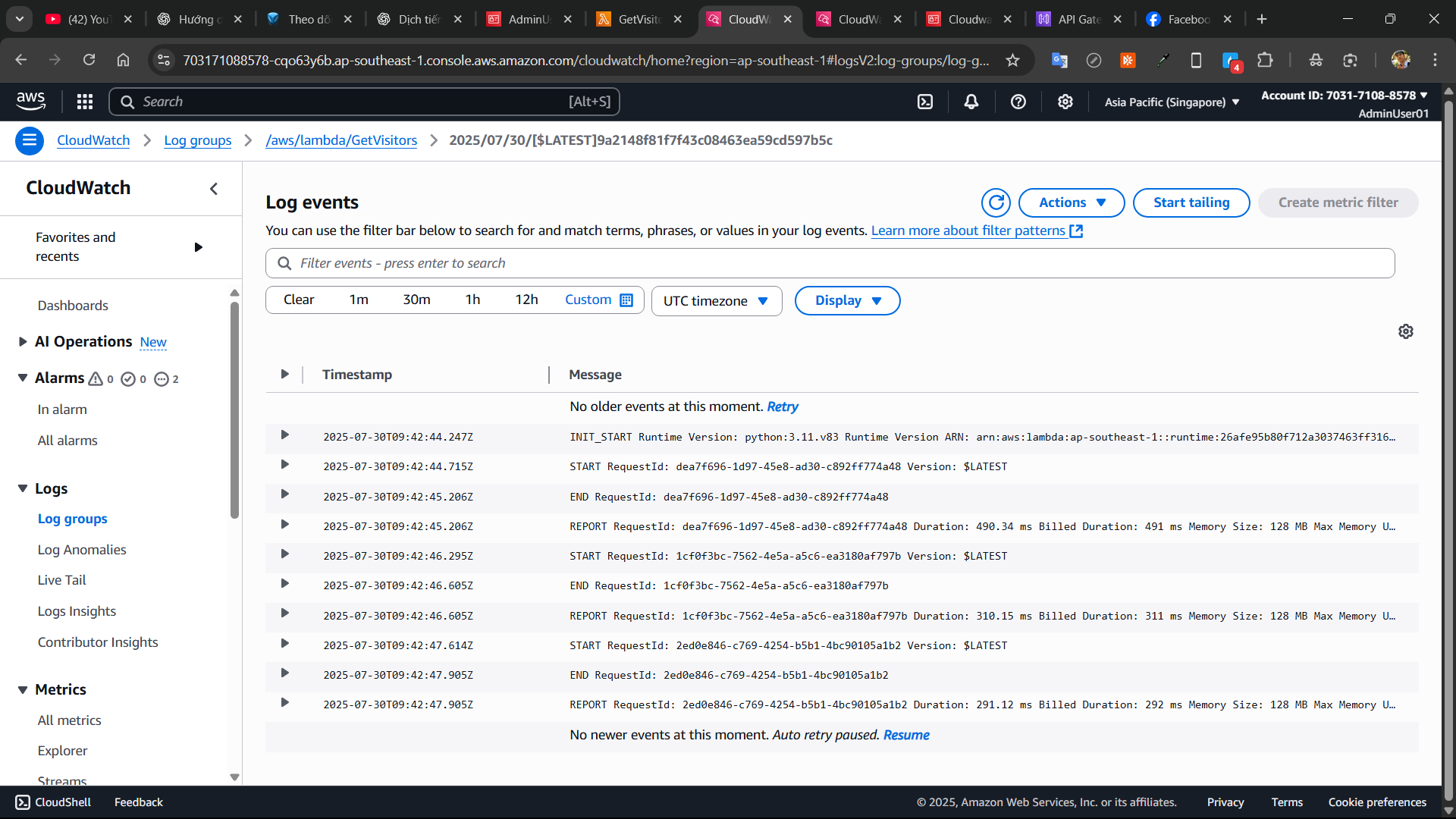1456x819 pixels.
Task: Open the notifications bell
Action: click(971, 102)
